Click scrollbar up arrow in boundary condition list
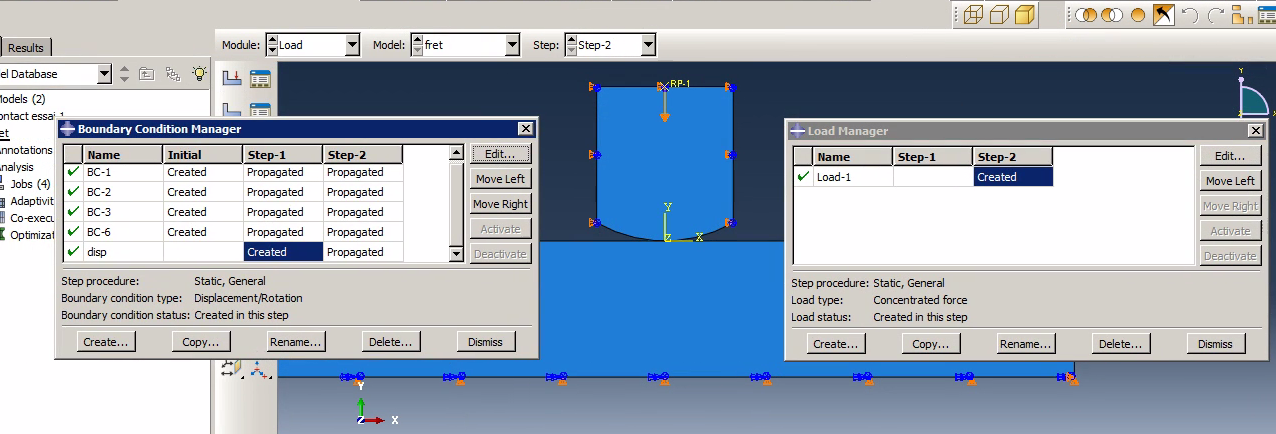1276x434 pixels. click(456, 154)
